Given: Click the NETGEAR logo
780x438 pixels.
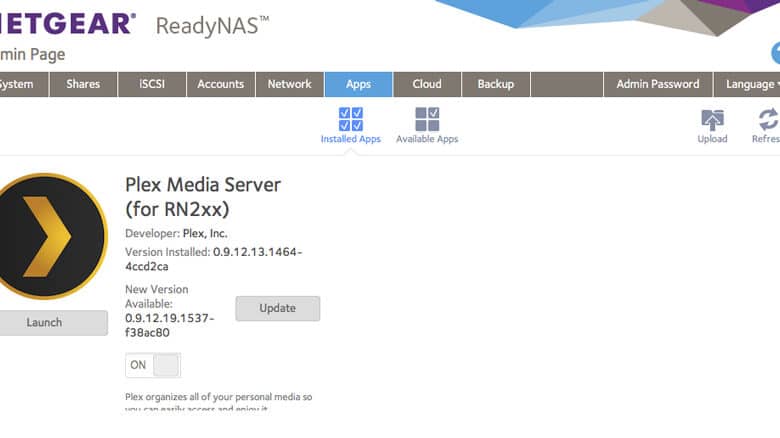Looking at the screenshot, I should pyautogui.click(x=66, y=24).
